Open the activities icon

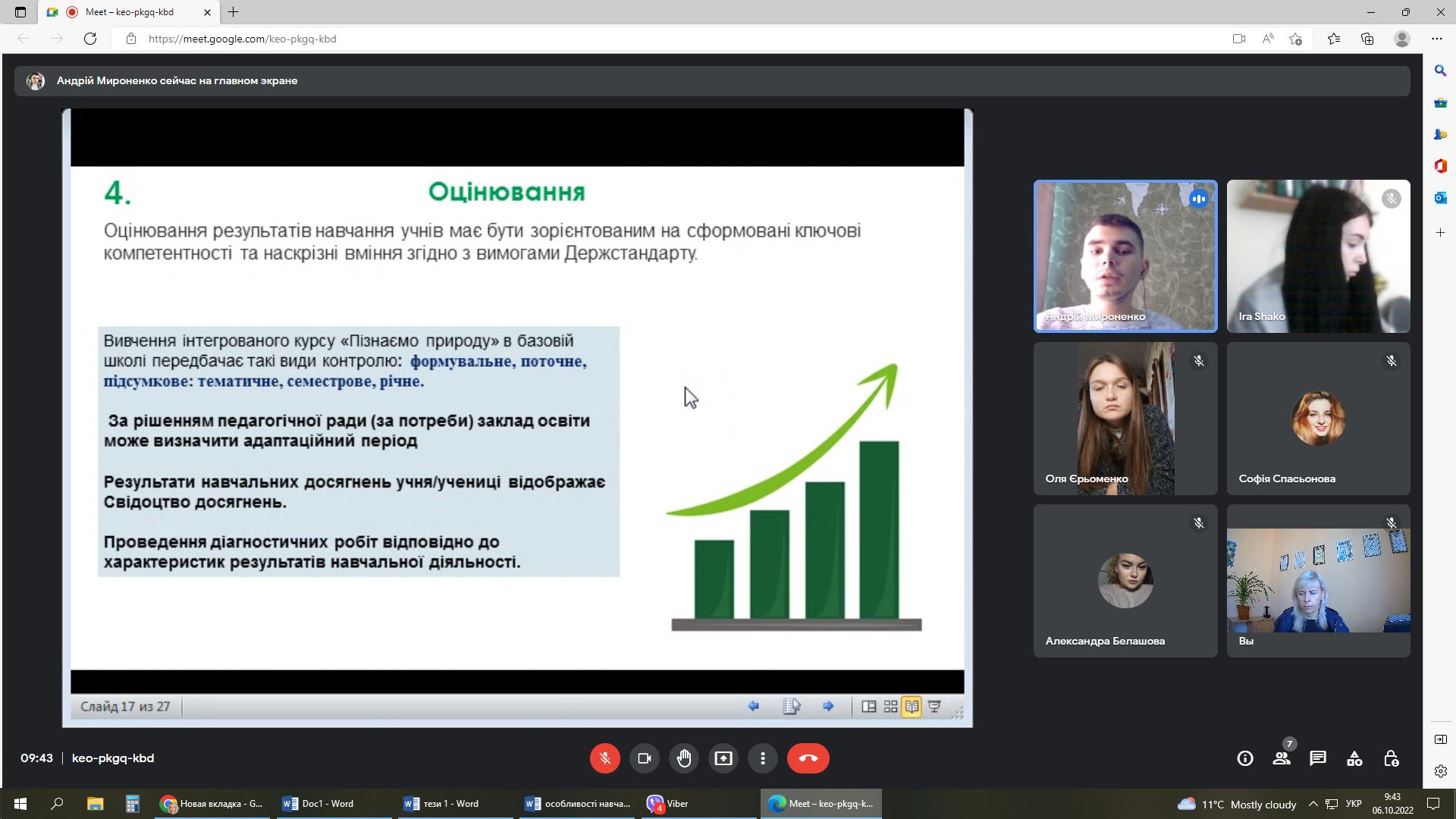[1354, 758]
